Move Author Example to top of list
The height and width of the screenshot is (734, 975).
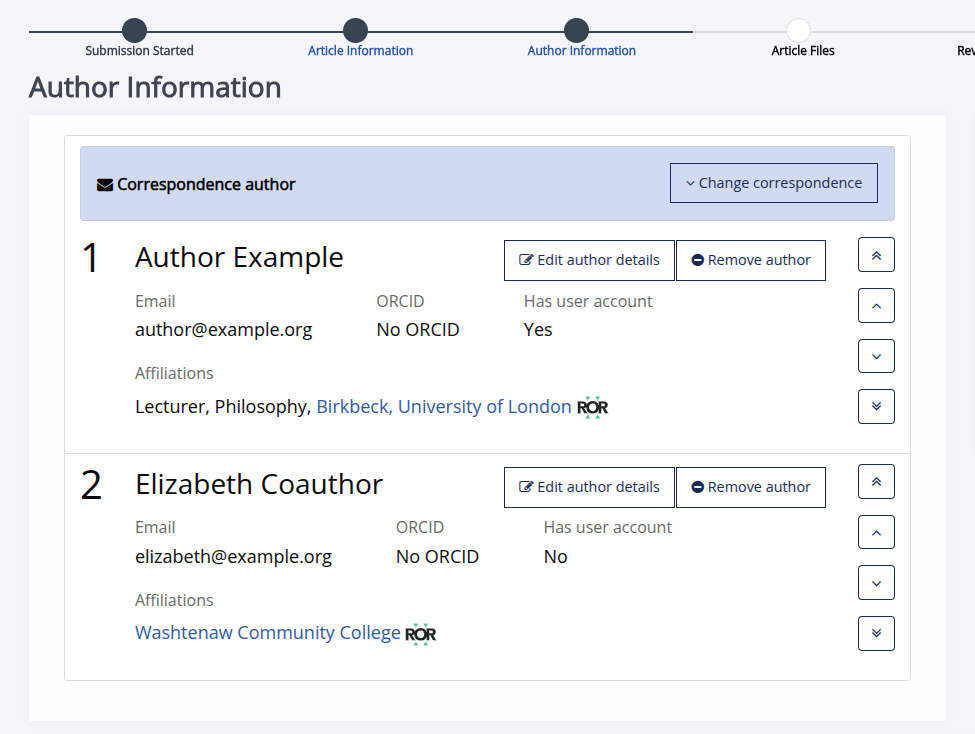pyautogui.click(x=876, y=255)
